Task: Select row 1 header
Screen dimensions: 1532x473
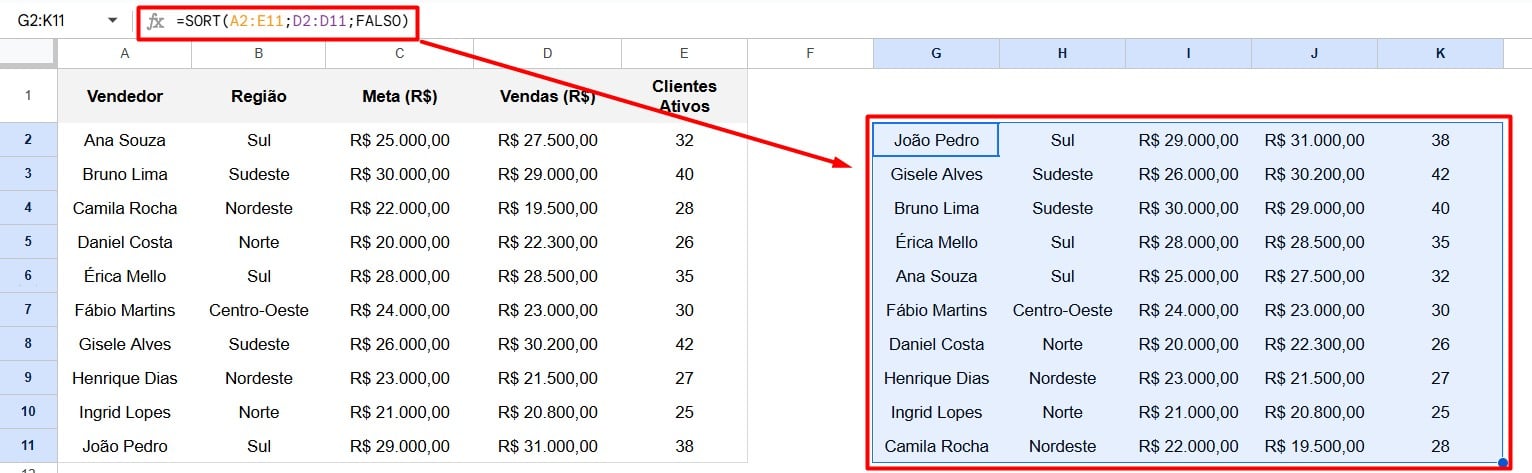Action: 28,96
